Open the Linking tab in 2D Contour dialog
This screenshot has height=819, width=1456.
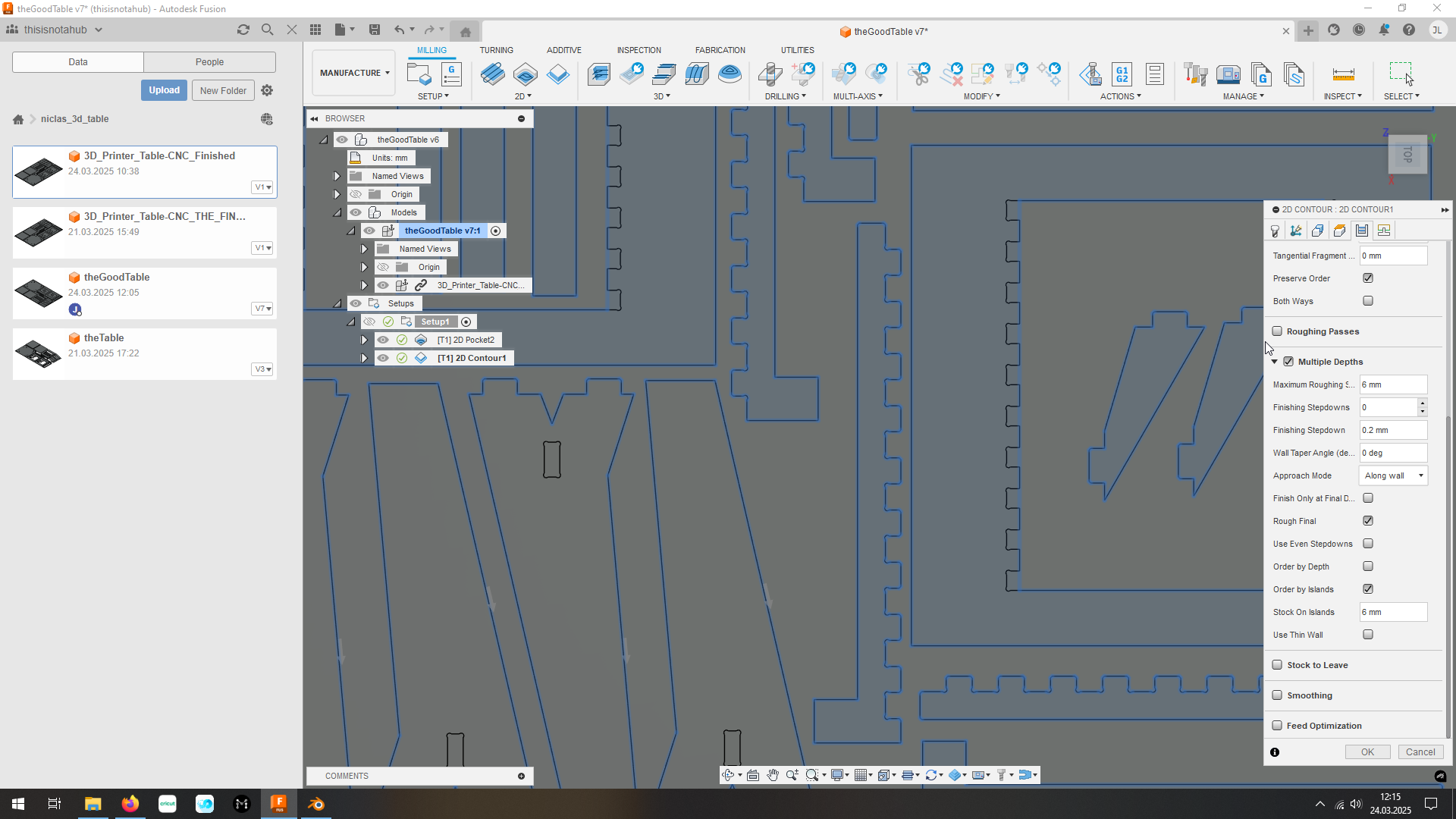1384,231
